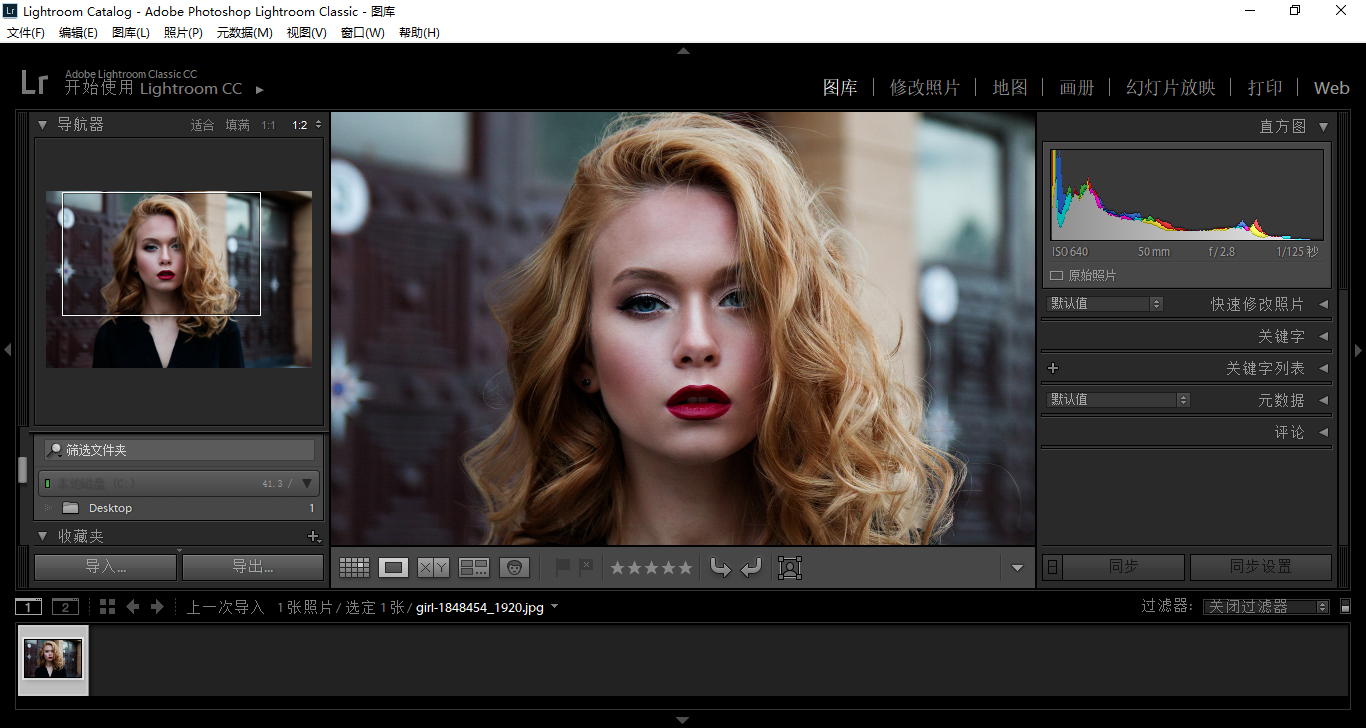Select the Loupe view icon
The width and height of the screenshot is (1366, 728).
pos(394,568)
